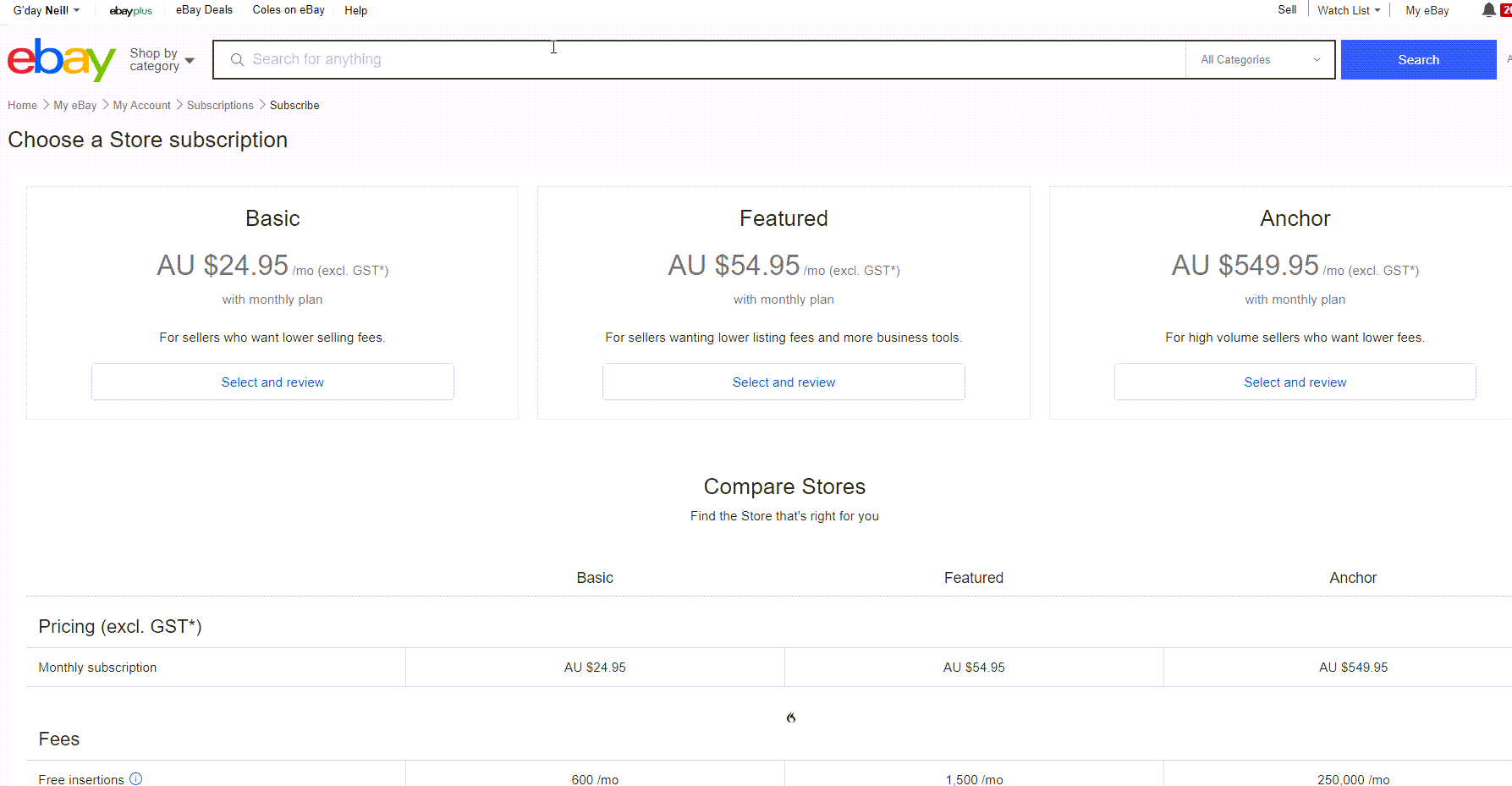This screenshot has width=1512, height=786.
Task: Click the AU $24.95 table cell
Action: [595, 668]
